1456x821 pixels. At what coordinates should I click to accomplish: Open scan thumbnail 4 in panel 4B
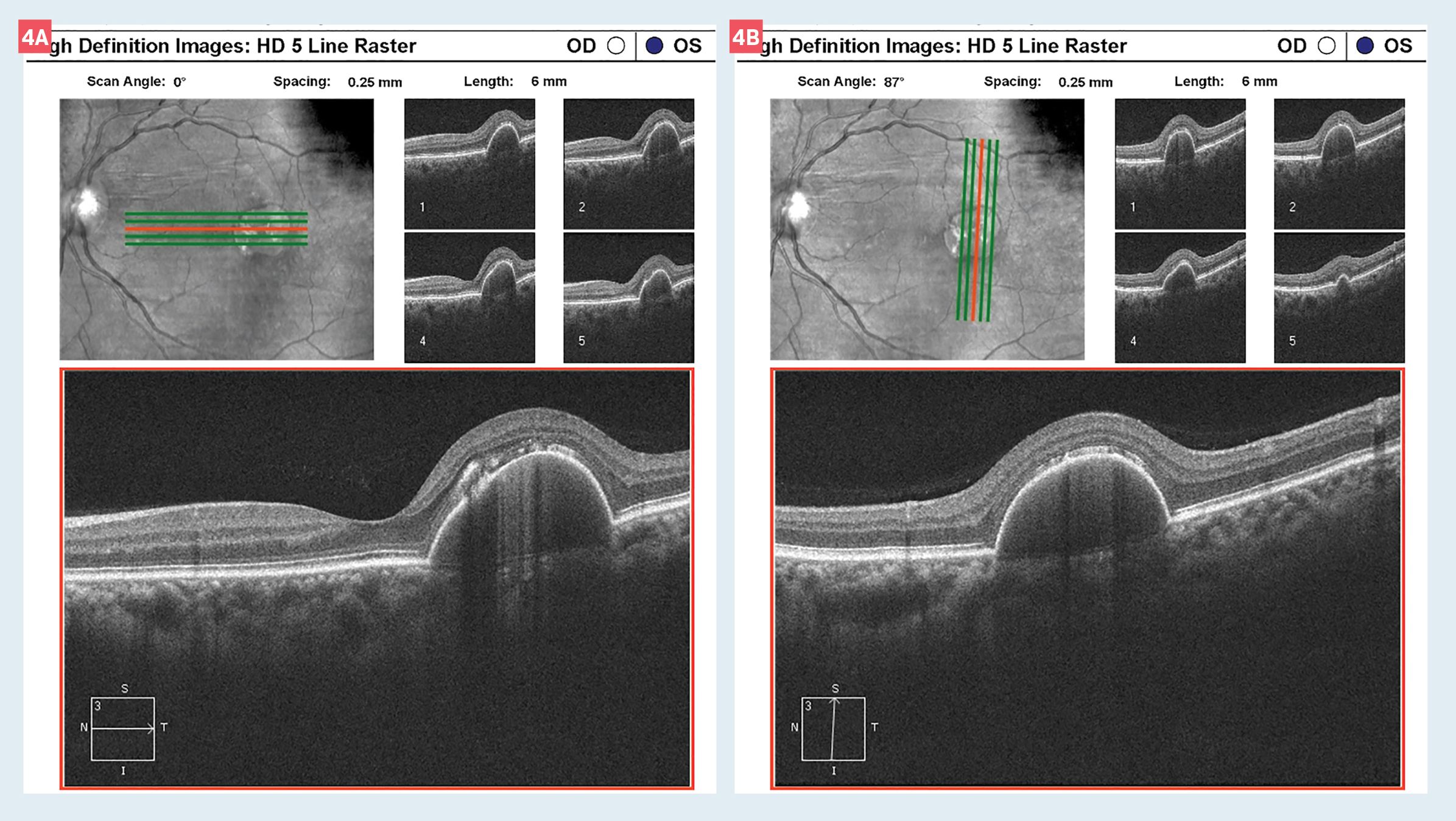[x=1180, y=298]
